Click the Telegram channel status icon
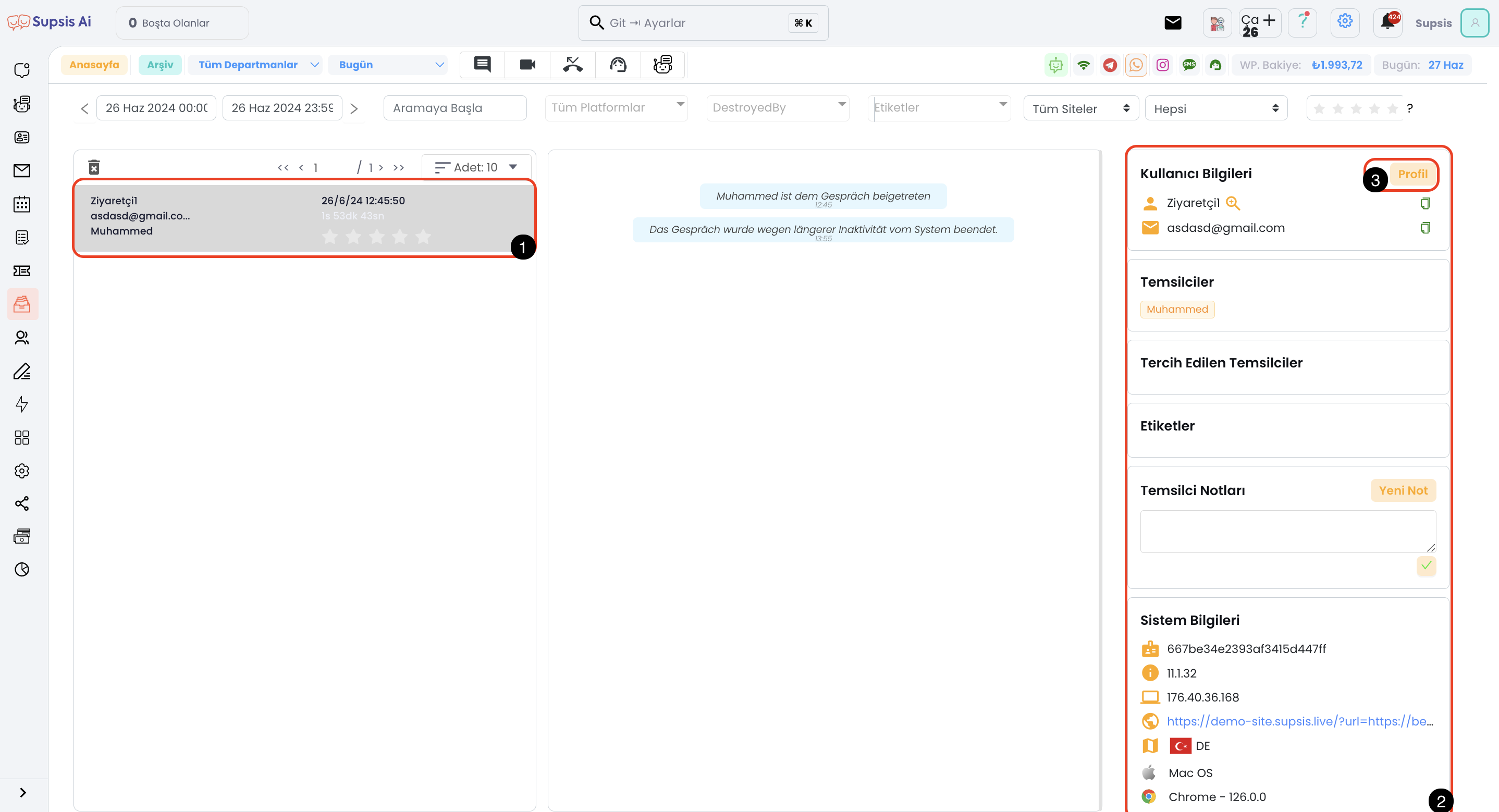Image resolution: width=1499 pixels, height=812 pixels. point(1110,65)
